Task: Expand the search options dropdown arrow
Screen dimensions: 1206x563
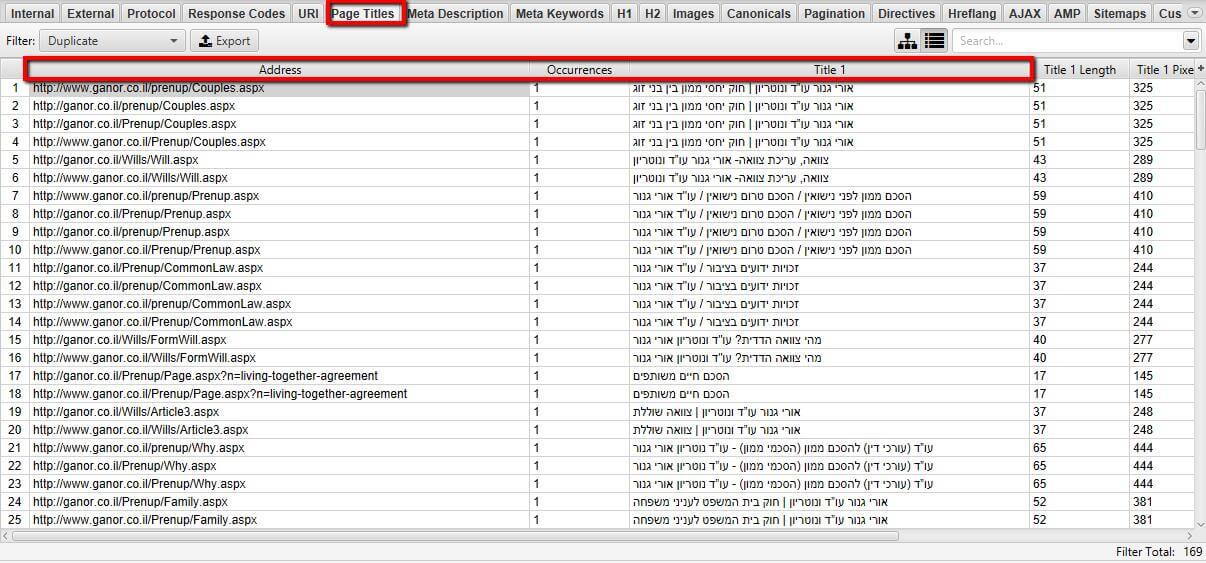Action: tap(1190, 41)
